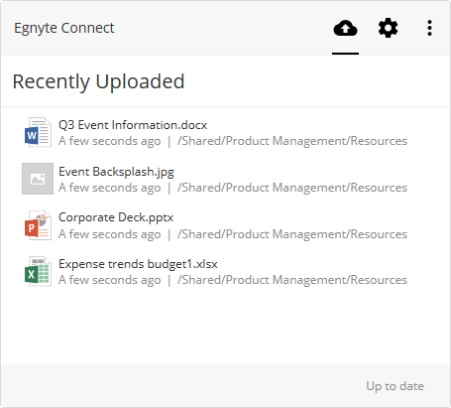Image resolution: width=451 pixels, height=408 pixels.
Task: Click 'A few seconds ago' under Corporate Deck
Action: pyautogui.click(x=110, y=234)
